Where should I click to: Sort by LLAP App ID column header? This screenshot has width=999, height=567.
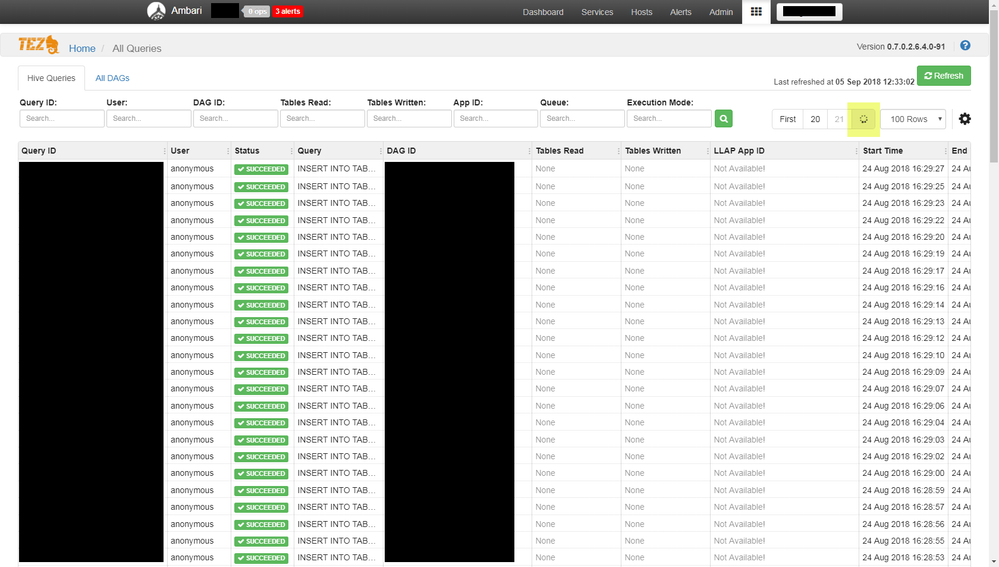point(739,151)
